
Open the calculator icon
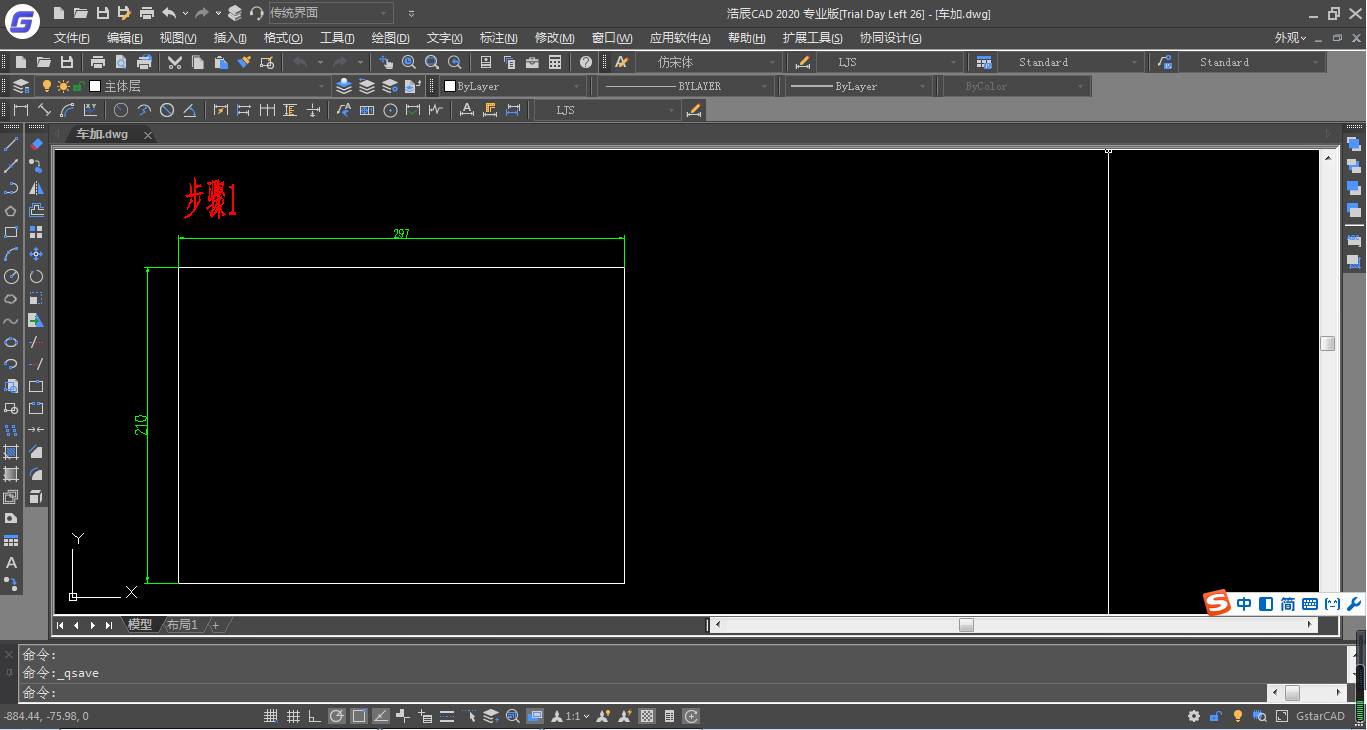pyautogui.click(x=555, y=62)
